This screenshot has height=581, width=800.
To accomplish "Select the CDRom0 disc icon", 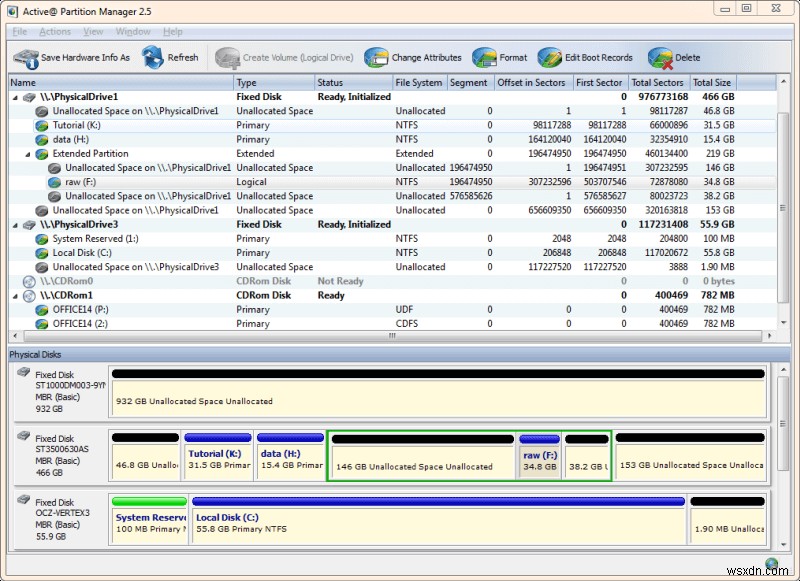I will coord(30,281).
